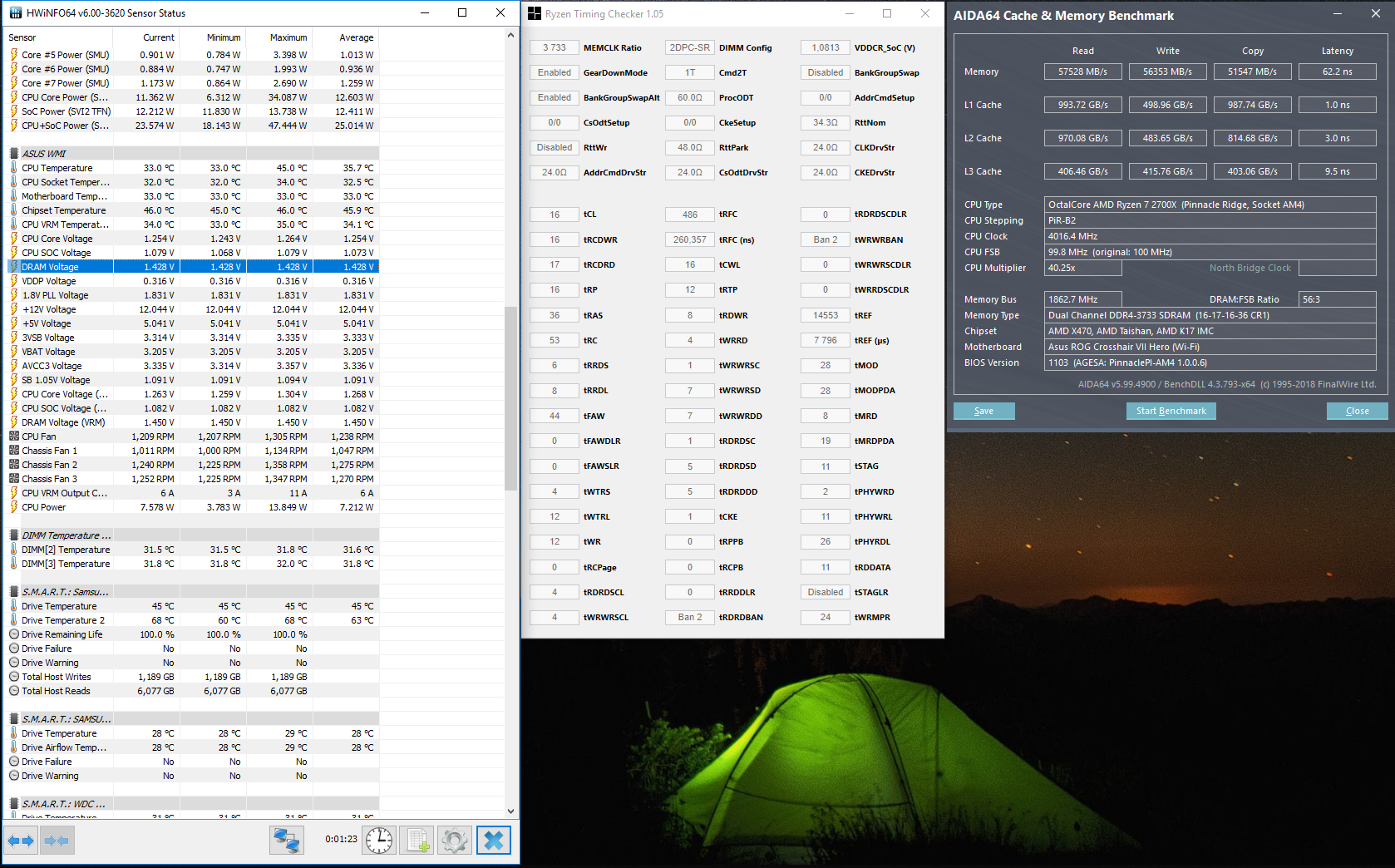
Task: Click the blue X icon in HWiNFO toolbar
Action: pyautogui.click(x=493, y=841)
